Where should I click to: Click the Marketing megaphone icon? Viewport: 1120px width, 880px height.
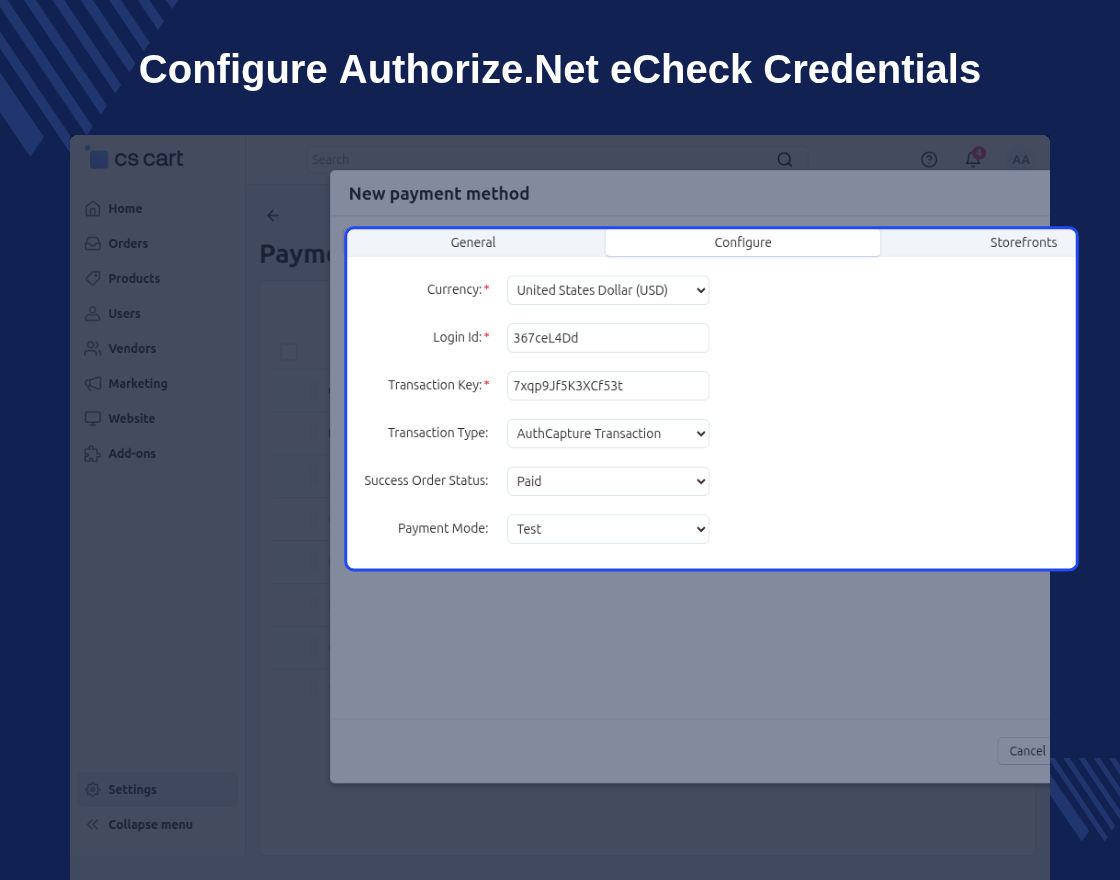point(93,384)
